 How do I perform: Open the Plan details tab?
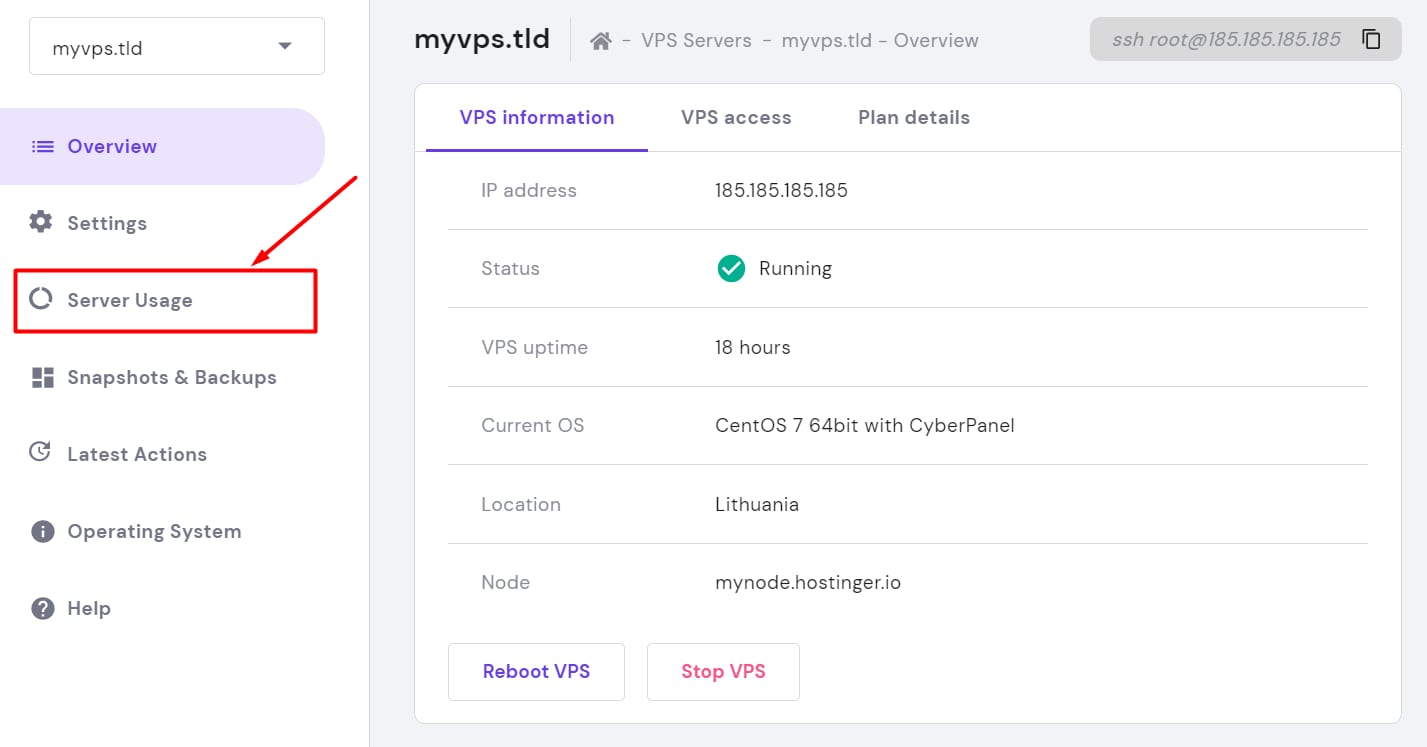pos(913,117)
